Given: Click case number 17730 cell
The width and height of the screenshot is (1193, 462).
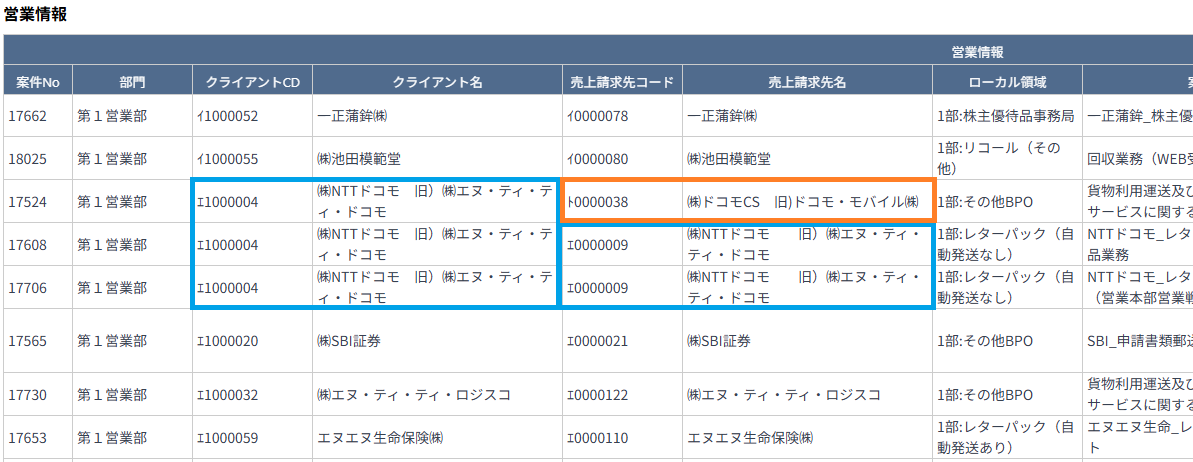Looking at the screenshot, I should [28, 395].
